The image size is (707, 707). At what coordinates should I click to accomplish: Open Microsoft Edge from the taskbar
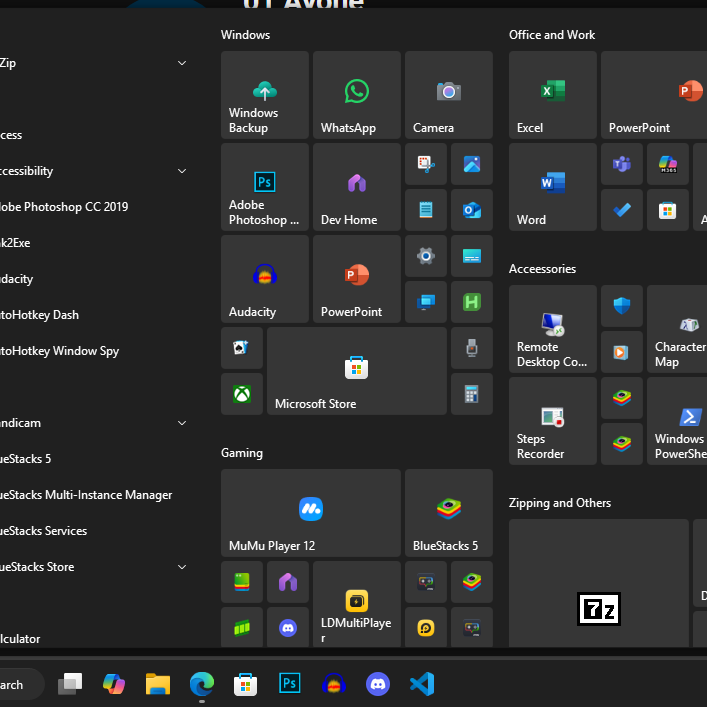202,684
